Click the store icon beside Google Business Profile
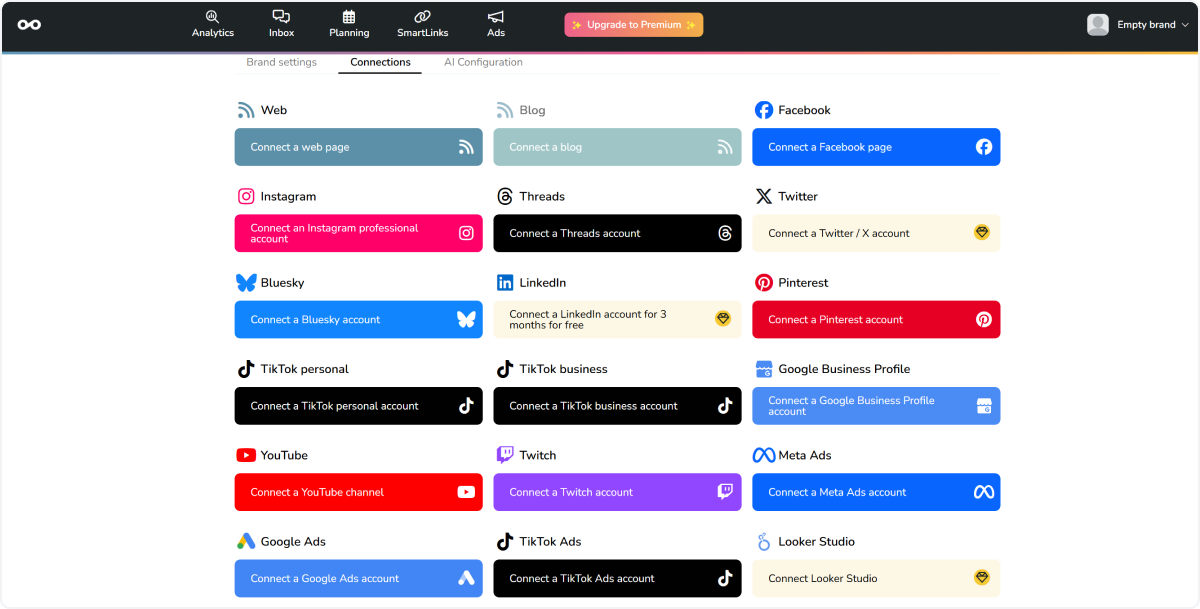The height and width of the screenshot is (609, 1200). [764, 369]
